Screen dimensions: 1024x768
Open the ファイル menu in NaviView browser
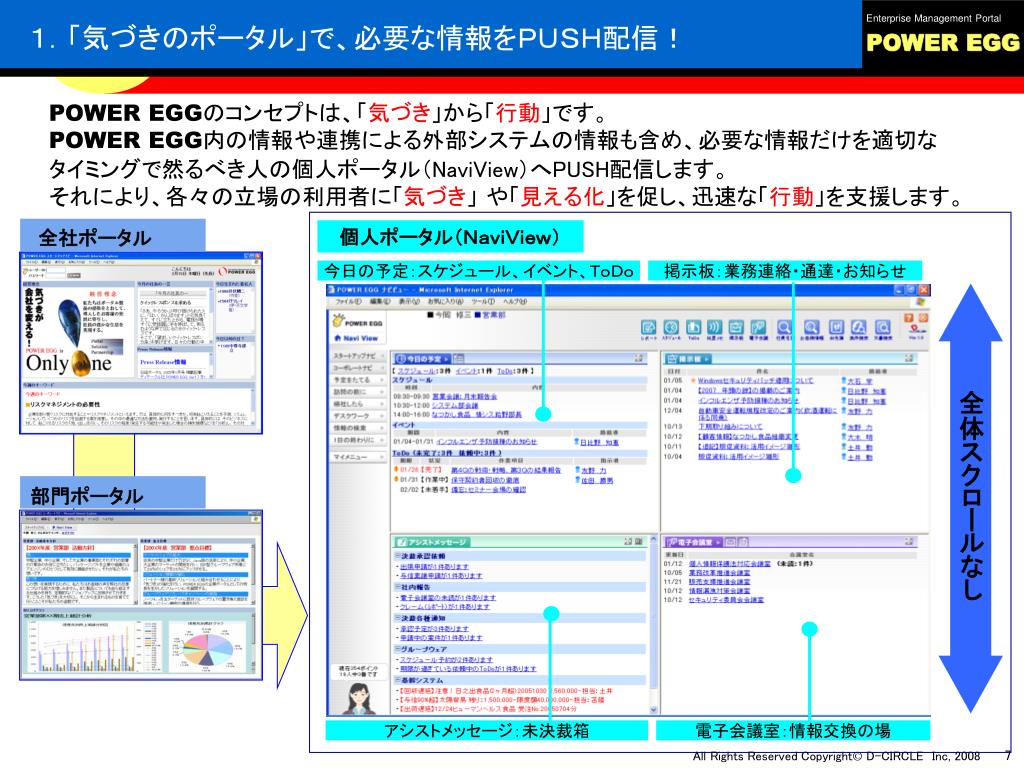coord(348,302)
